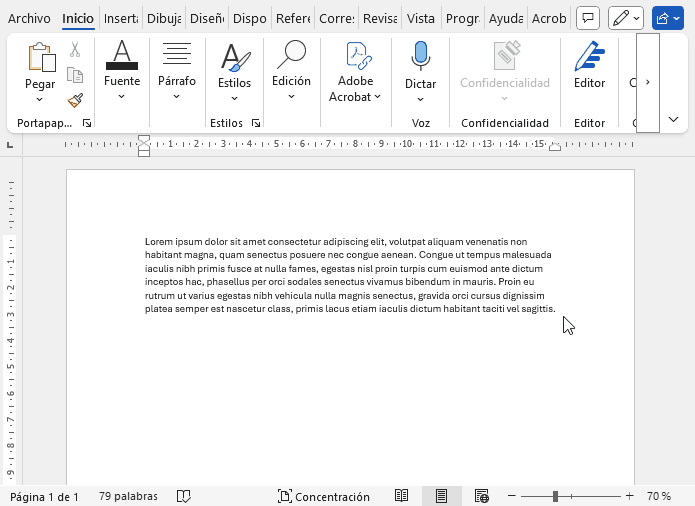Select the Format Painter brush icon
695x506 pixels.
75,100
